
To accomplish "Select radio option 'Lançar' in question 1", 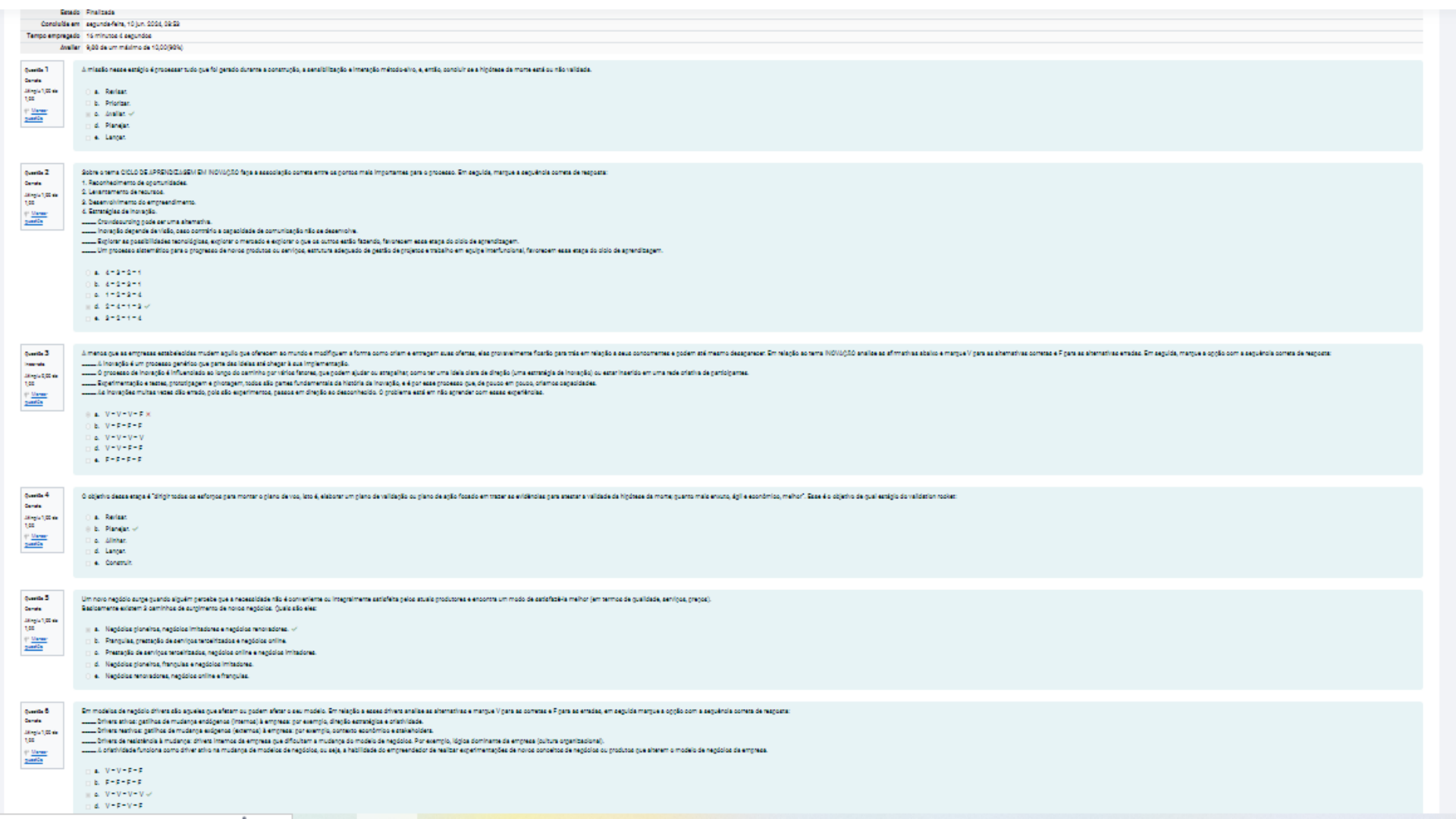I will [x=88, y=137].
